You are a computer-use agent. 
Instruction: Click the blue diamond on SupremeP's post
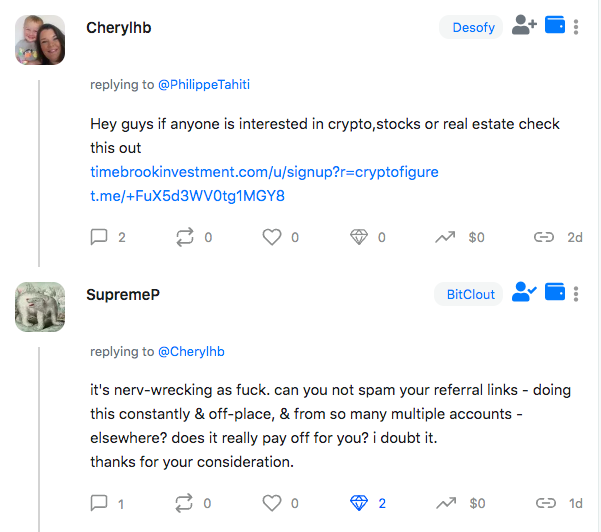click(359, 503)
